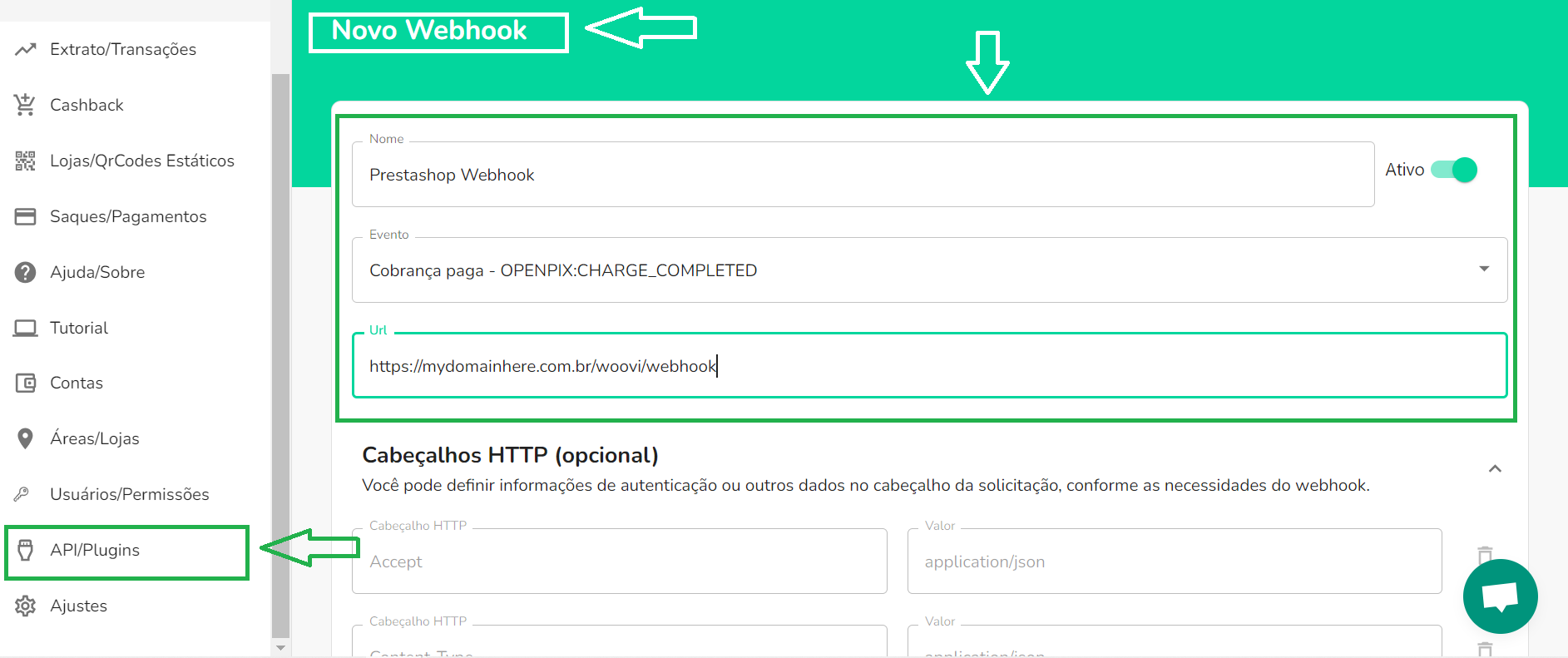1568x658 pixels.
Task: Go to Ajustes settings page
Action: pos(78,606)
